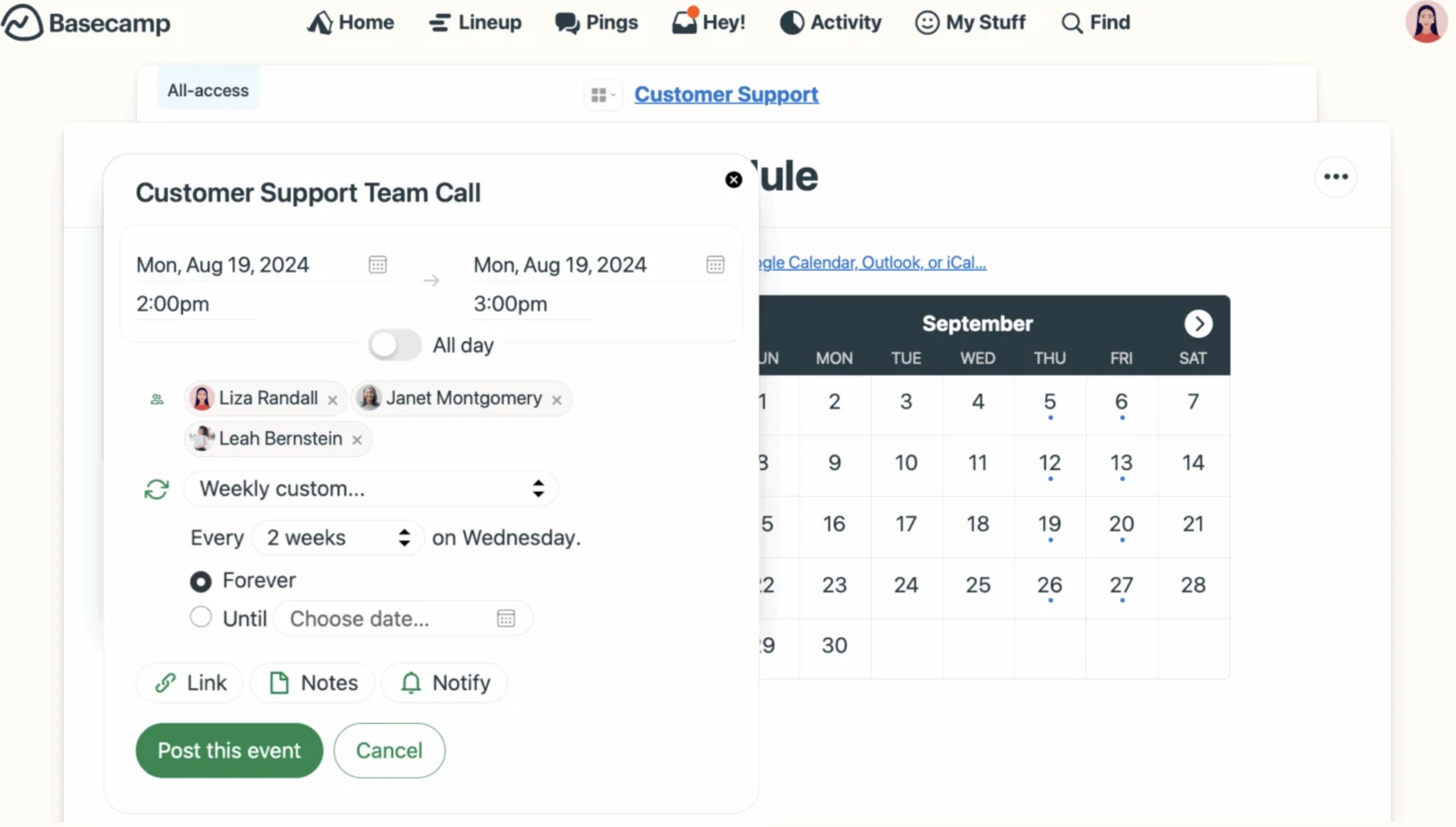
Task: Open the three-dot options menu
Action: (1336, 177)
